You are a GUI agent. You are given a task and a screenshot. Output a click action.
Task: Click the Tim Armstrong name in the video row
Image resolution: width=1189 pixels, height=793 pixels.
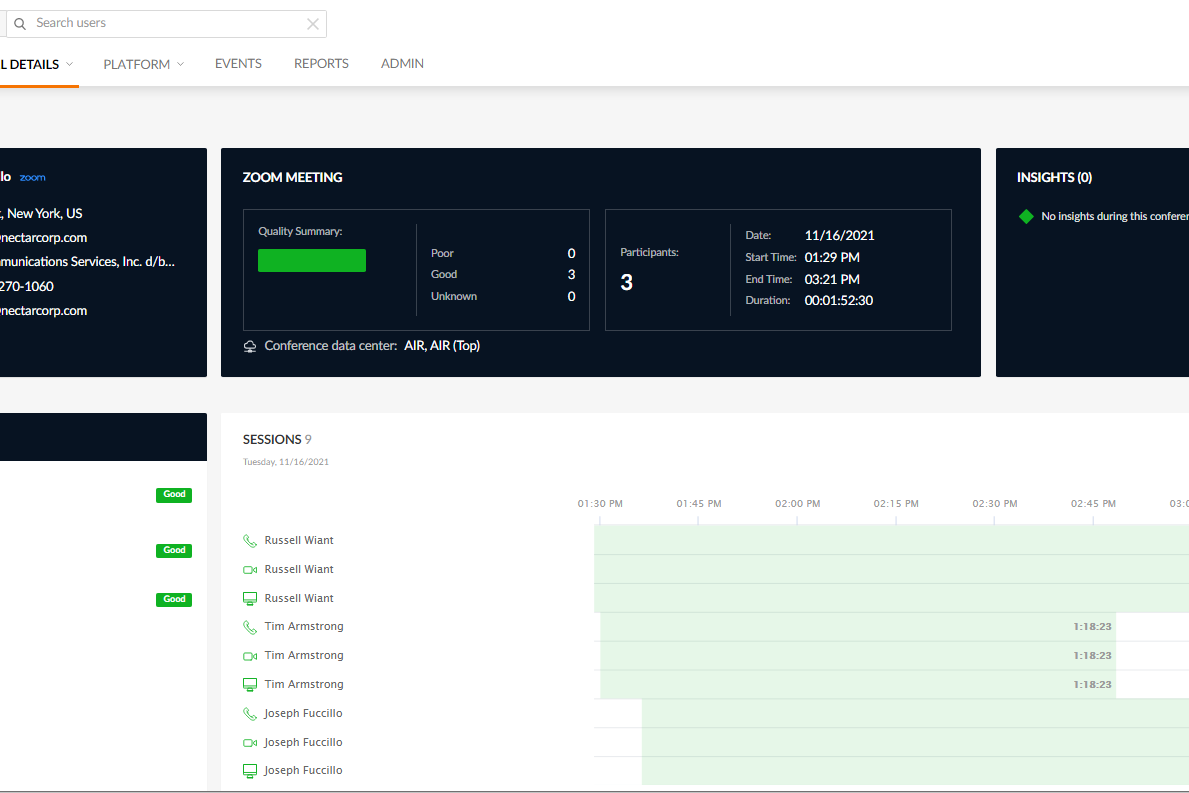(304, 655)
